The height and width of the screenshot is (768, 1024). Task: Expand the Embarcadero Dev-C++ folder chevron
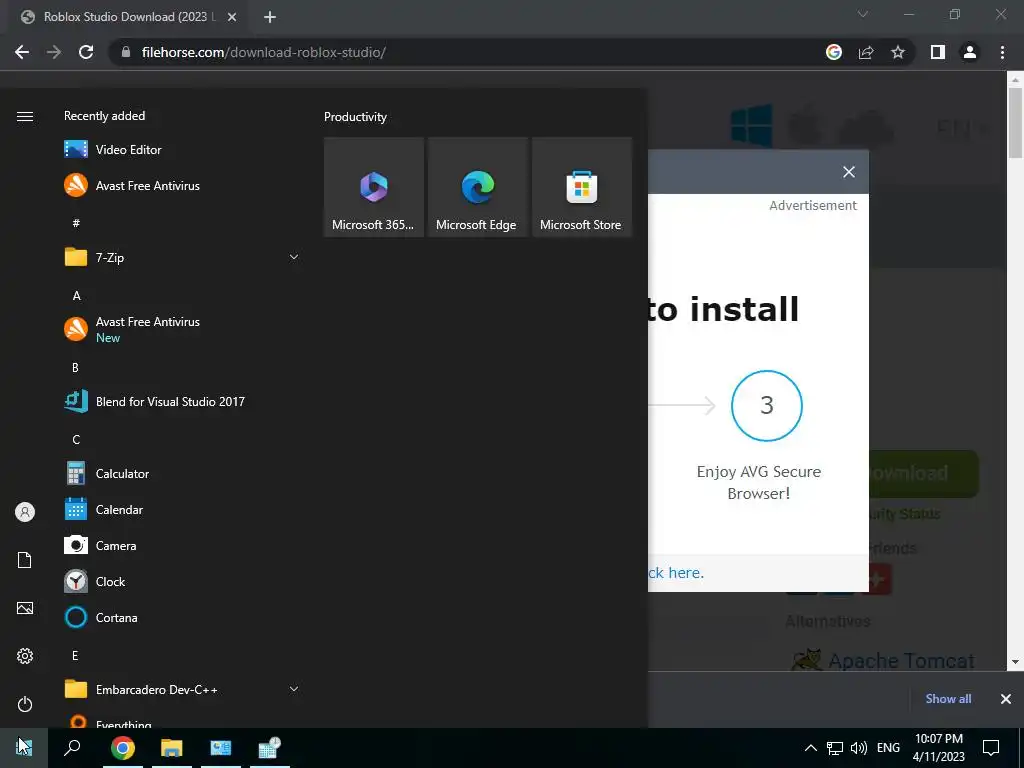tap(294, 689)
